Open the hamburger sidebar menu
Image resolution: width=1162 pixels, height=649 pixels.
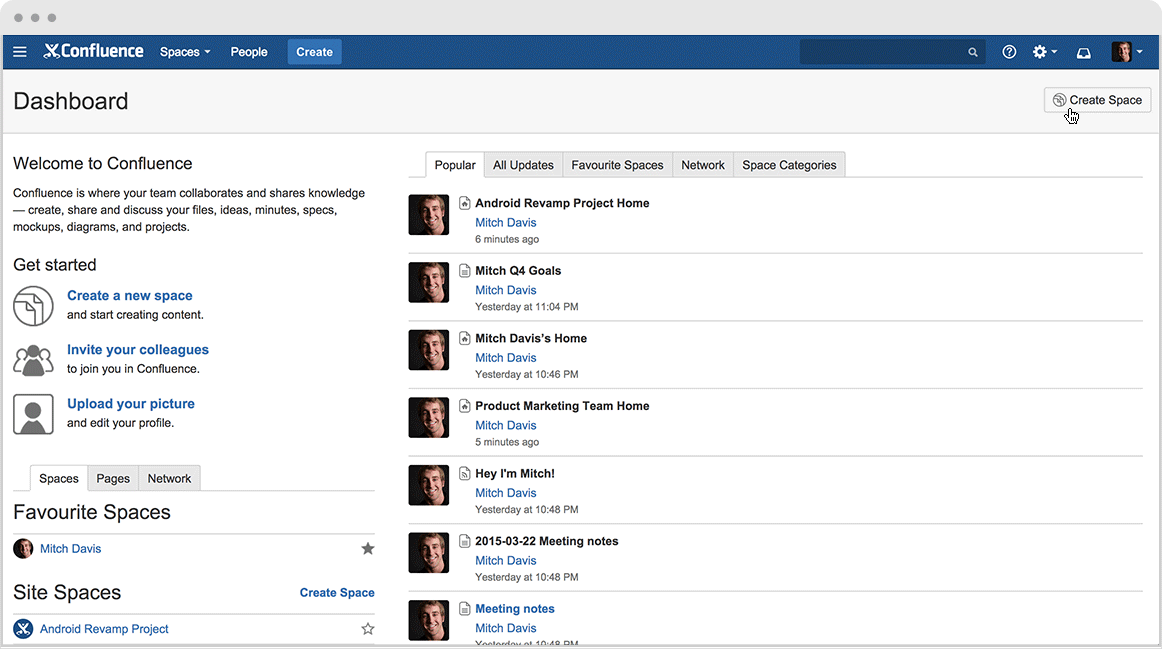20,52
